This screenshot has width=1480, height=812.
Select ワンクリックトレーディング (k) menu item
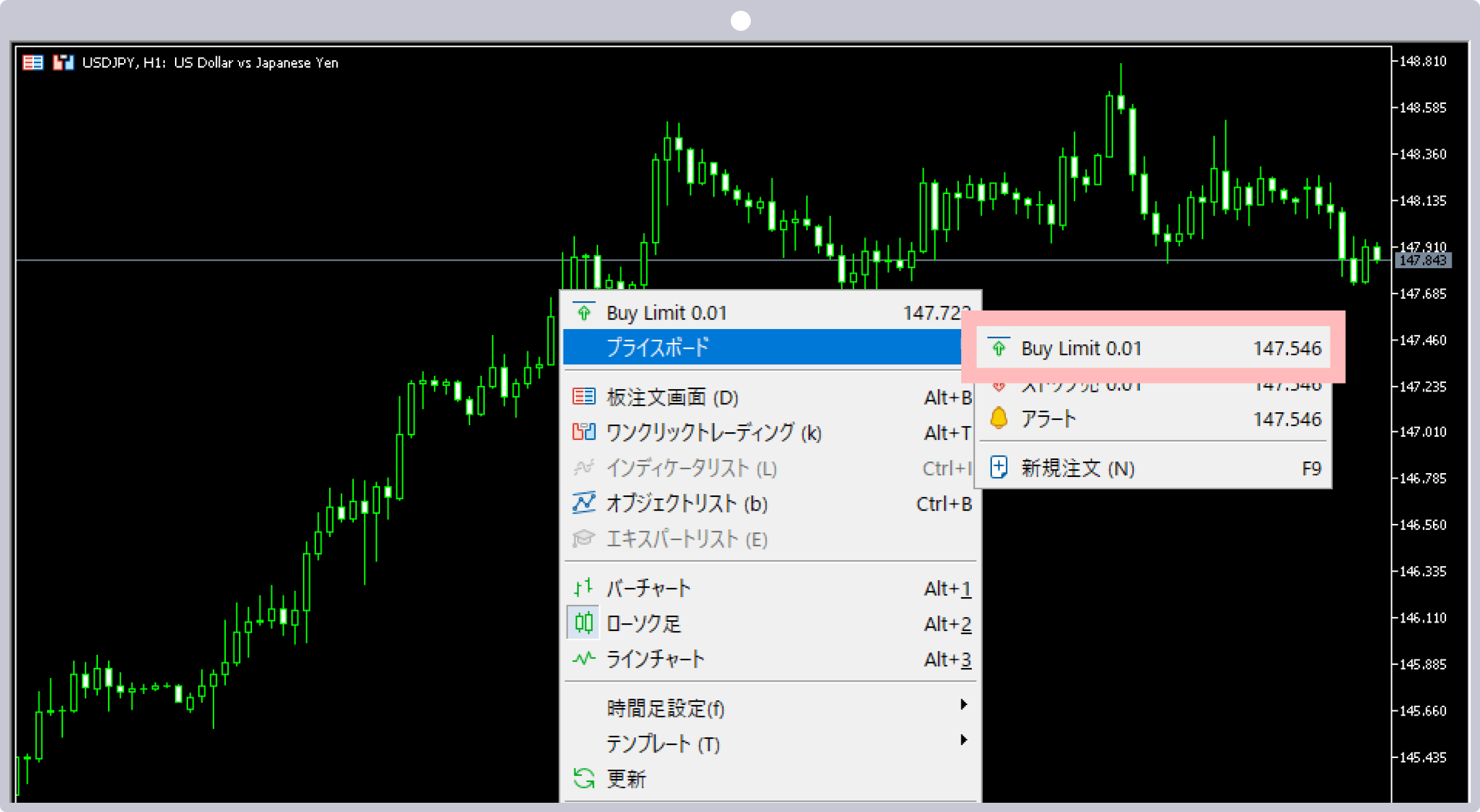click(x=772, y=432)
